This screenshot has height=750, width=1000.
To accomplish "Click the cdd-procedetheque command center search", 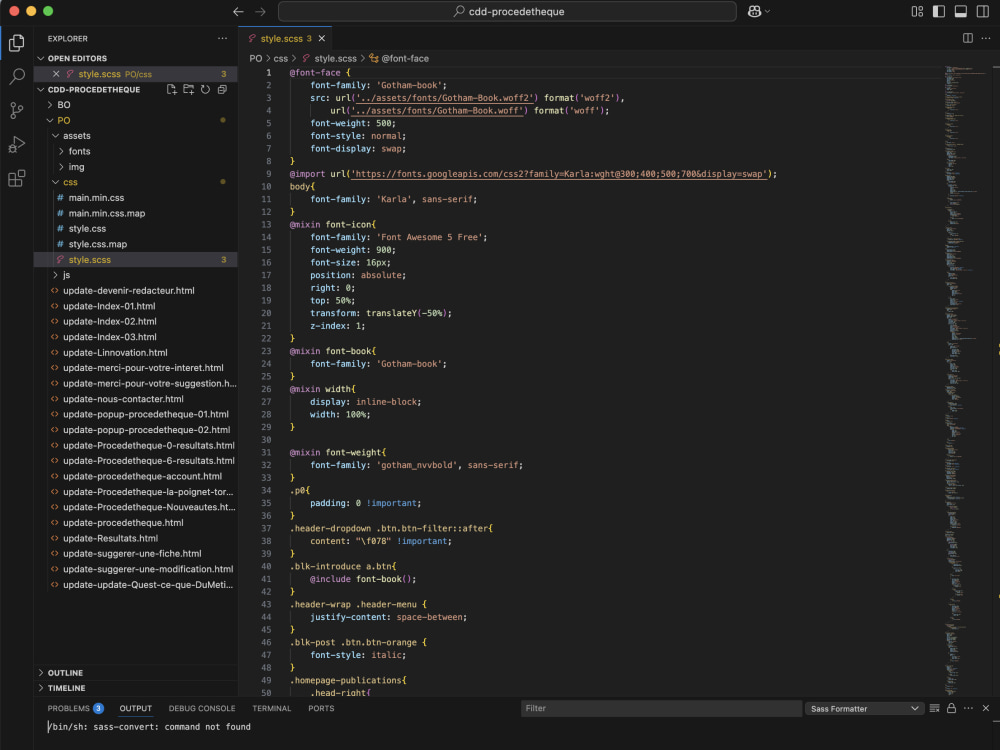I will tap(507, 11).
